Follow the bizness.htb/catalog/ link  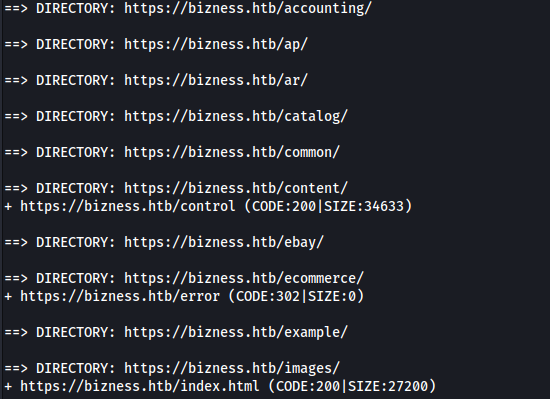[236, 116]
